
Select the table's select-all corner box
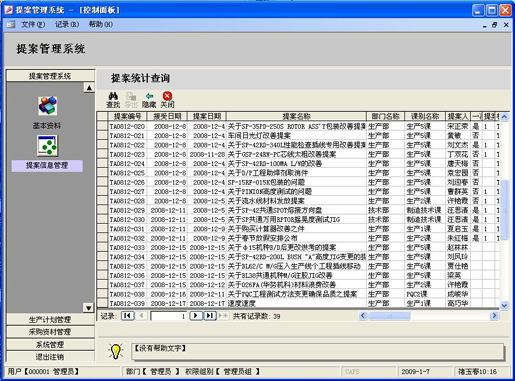tap(103, 116)
